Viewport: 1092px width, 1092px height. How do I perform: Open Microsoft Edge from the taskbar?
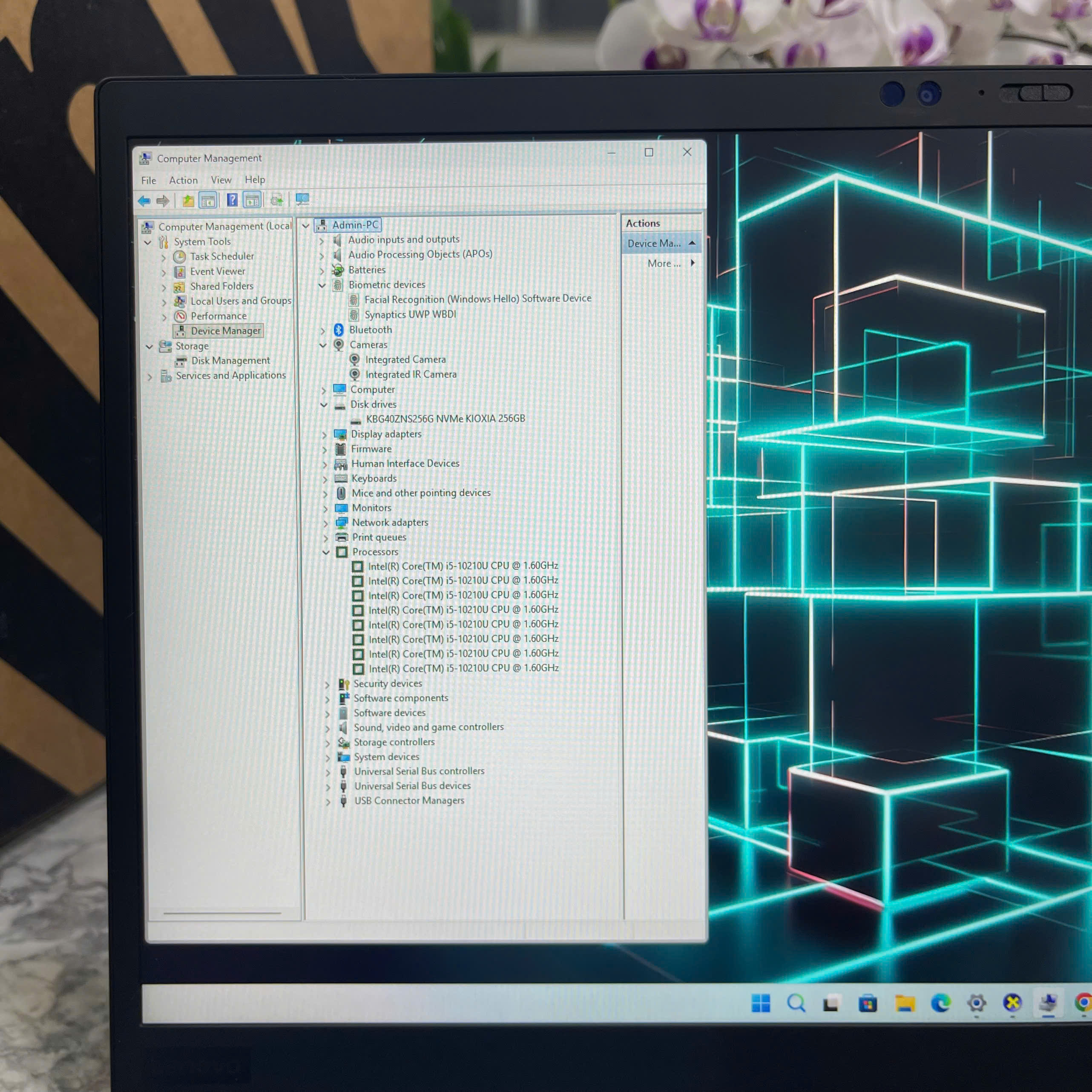click(x=940, y=1003)
